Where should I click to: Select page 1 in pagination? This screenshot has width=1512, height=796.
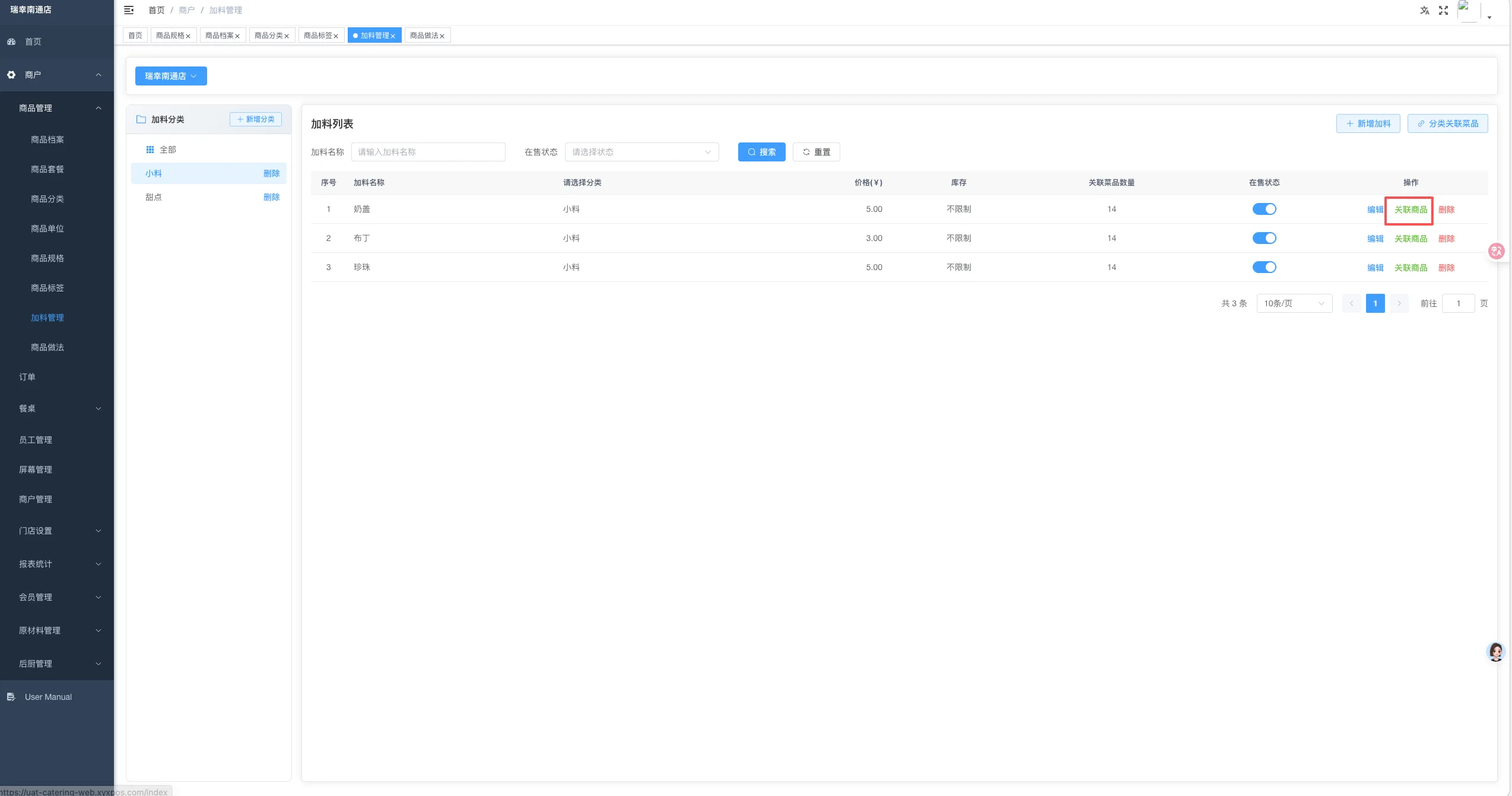(x=1375, y=303)
